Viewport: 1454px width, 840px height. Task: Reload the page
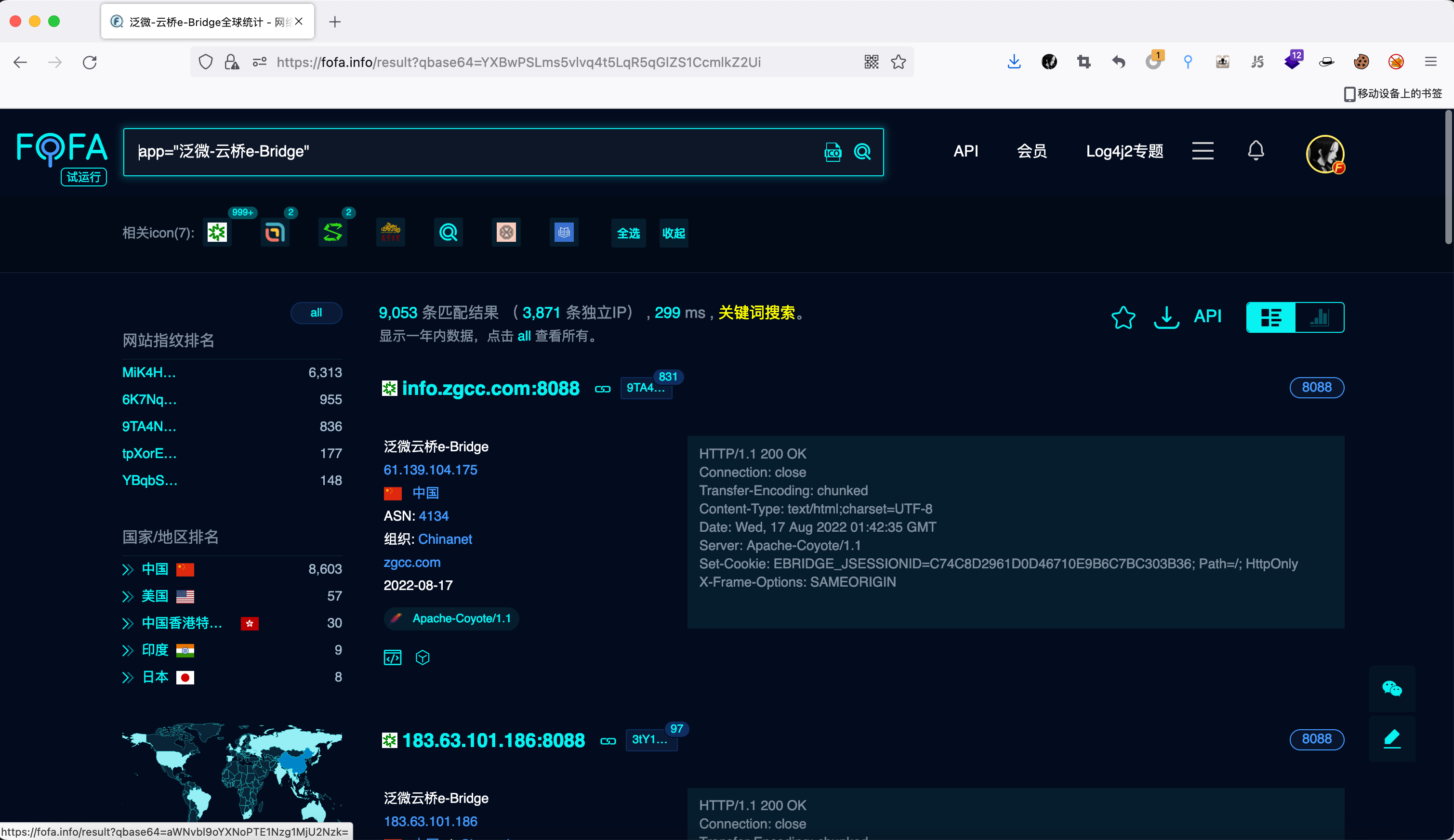(x=90, y=62)
